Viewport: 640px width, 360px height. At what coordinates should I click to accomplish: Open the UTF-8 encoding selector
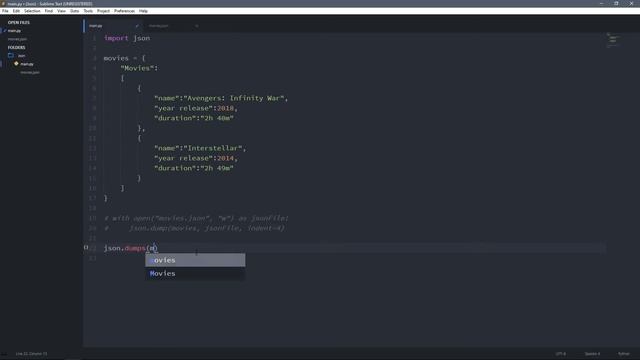[x=560, y=354]
